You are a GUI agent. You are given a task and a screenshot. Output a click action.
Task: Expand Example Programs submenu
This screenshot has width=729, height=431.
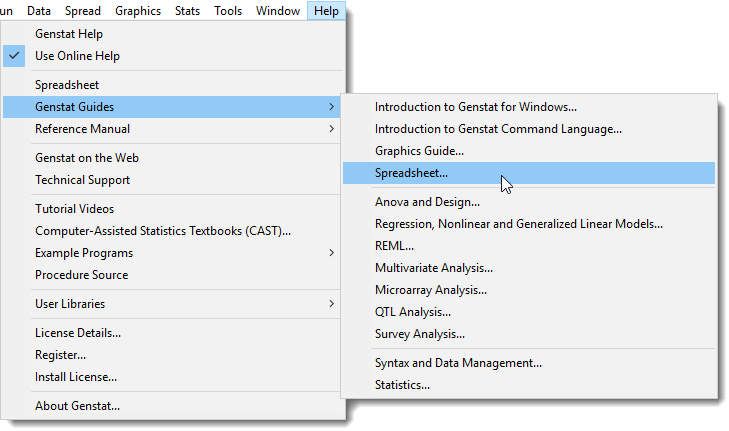[x=174, y=252]
